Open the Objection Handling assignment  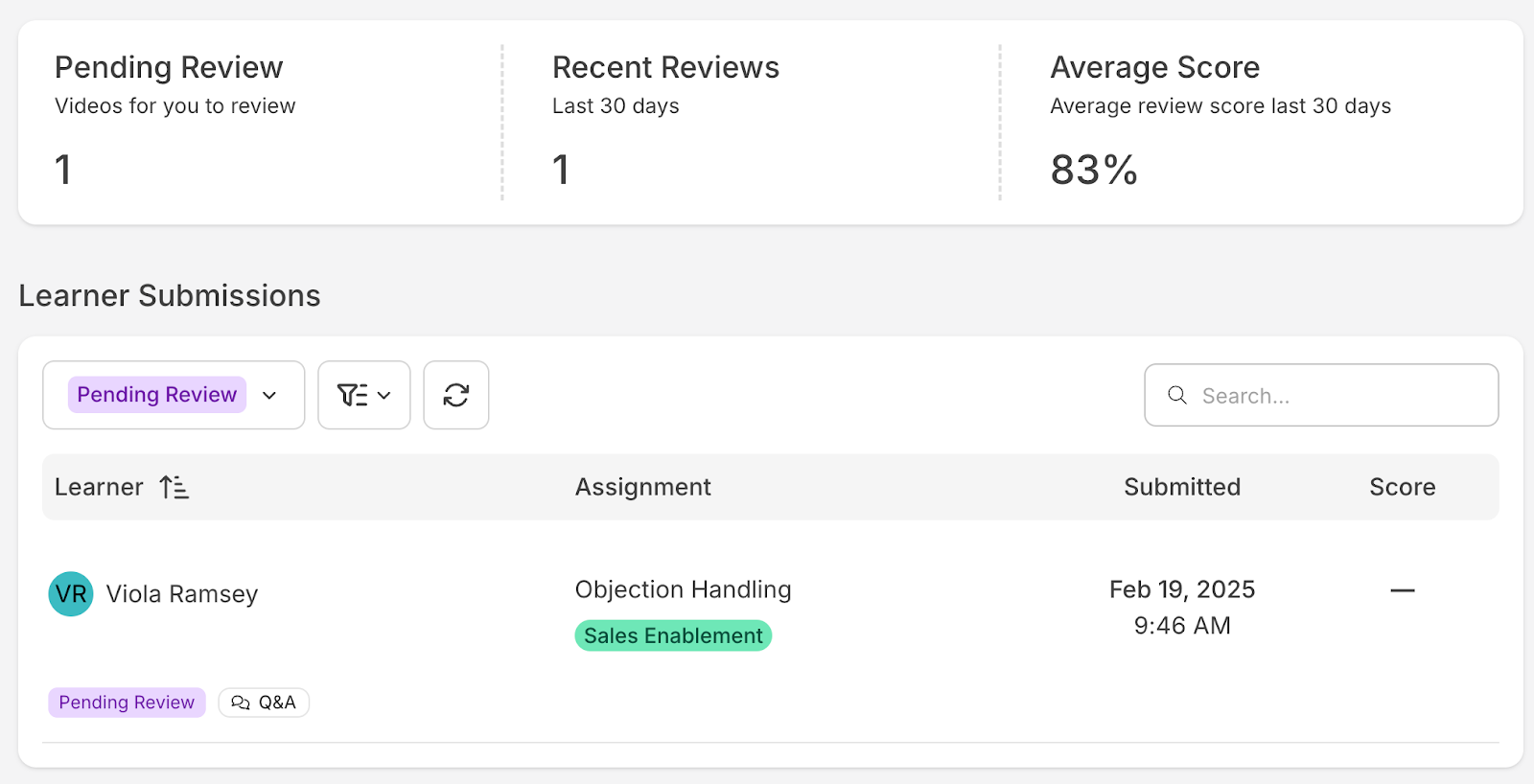(683, 589)
